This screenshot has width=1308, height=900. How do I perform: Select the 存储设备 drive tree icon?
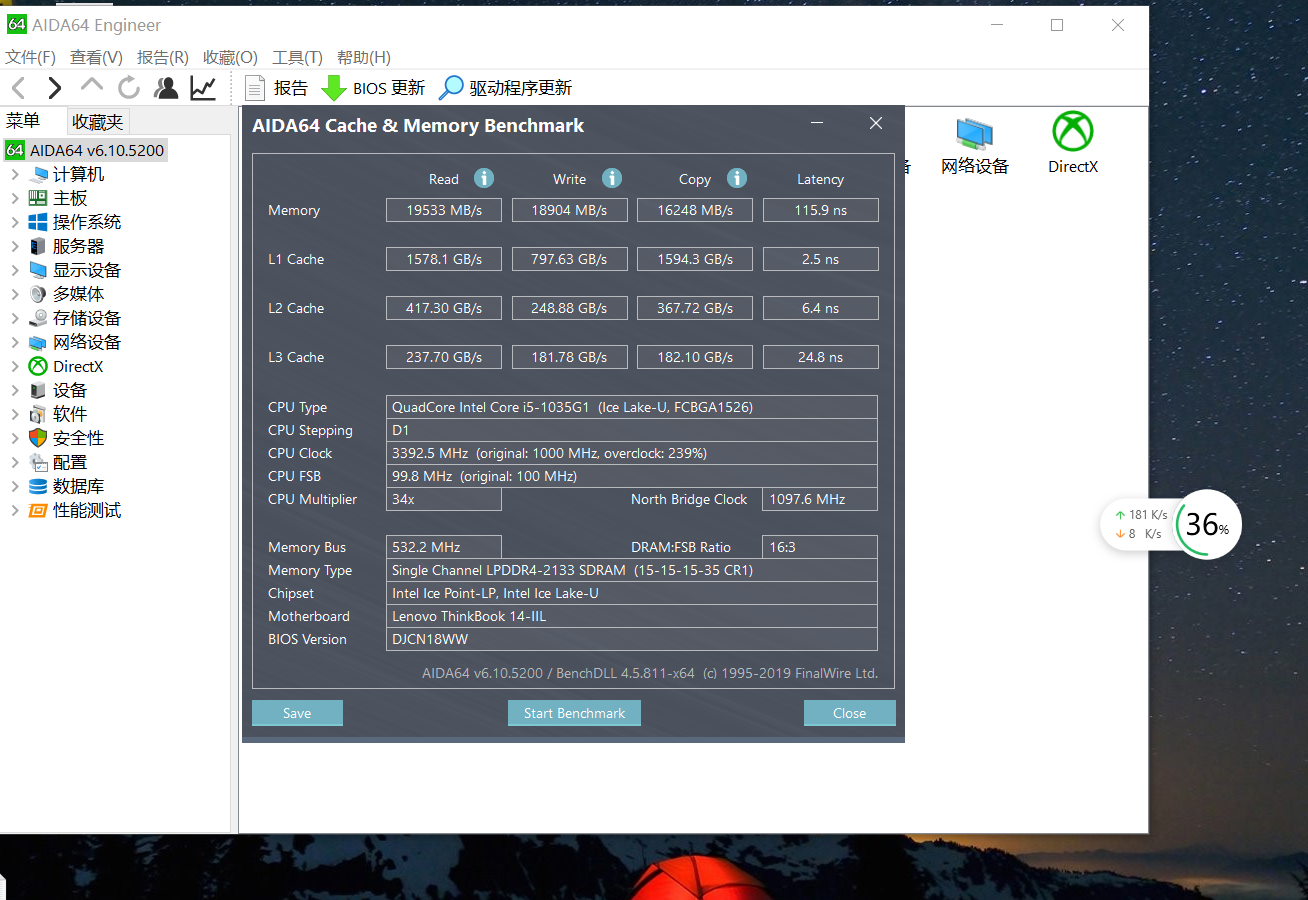38,319
